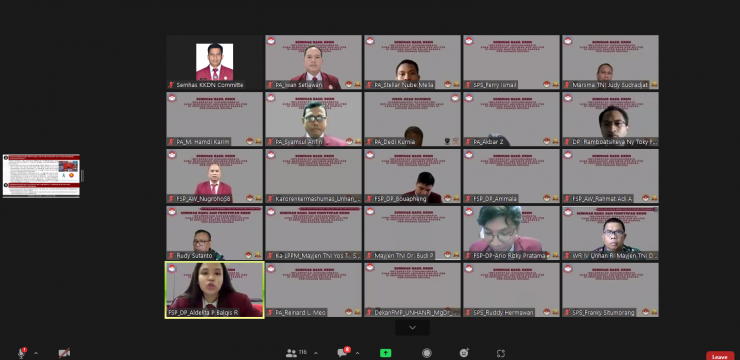Image resolution: width=740 pixels, height=360 pixels.
Task: Click muted mic icon on PA_Stellar Nube Mella tile
Action: pyautogui.click(x=369, y=85)
